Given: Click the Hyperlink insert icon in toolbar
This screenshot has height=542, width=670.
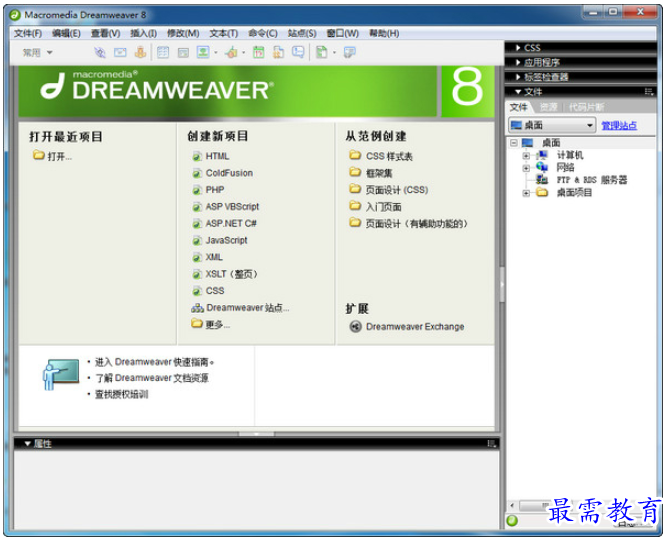Looking at the screenshot, I should coord(100,53).
